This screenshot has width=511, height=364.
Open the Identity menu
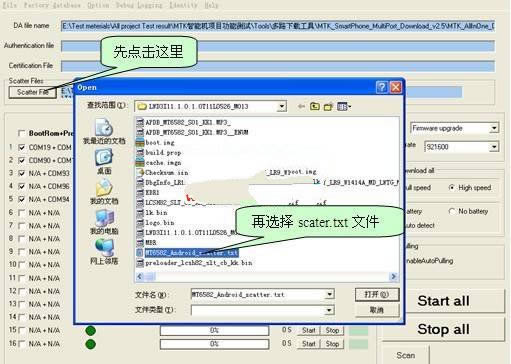click(183, 5)
